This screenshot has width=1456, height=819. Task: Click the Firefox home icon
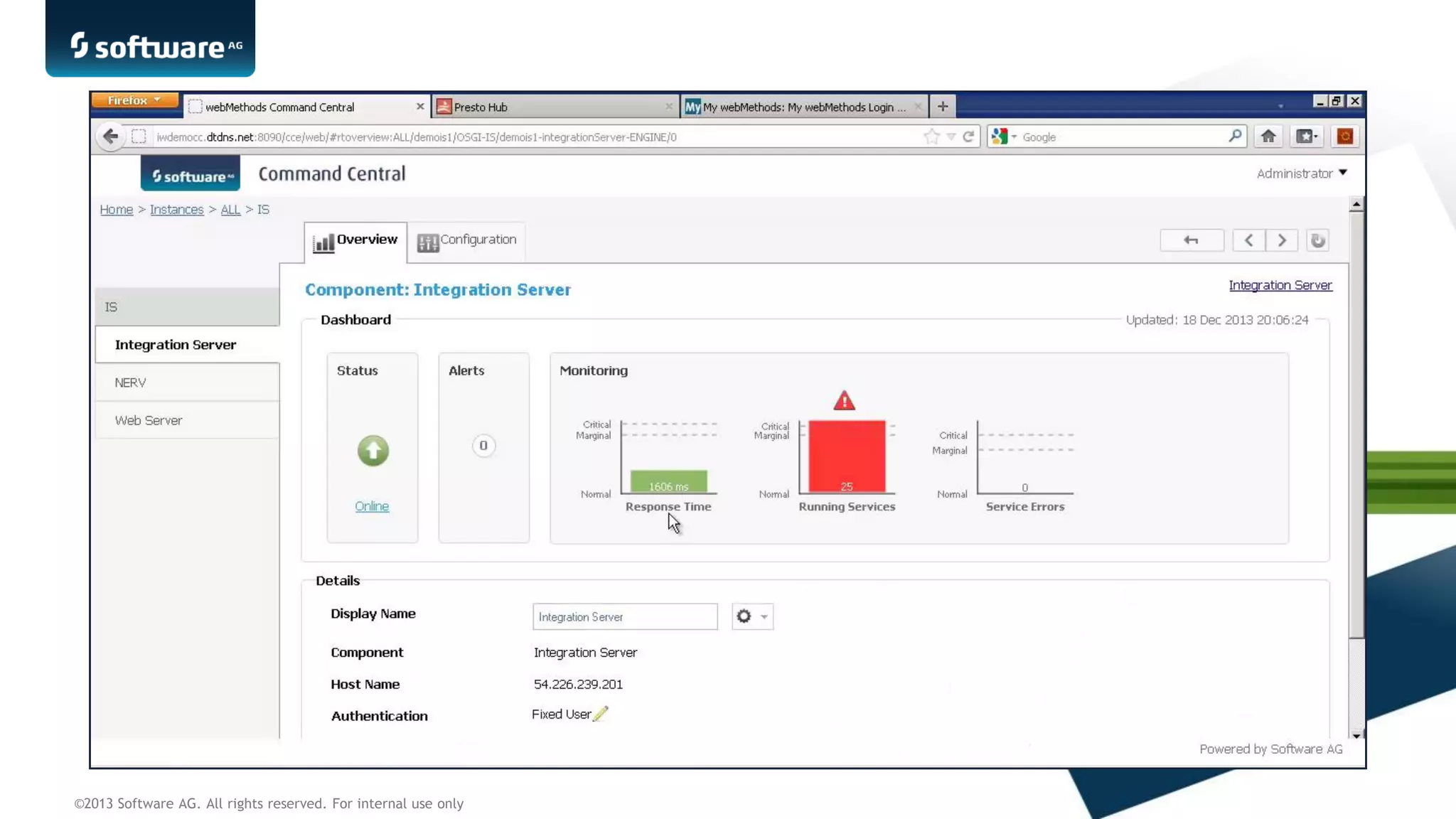point(1268,136)
